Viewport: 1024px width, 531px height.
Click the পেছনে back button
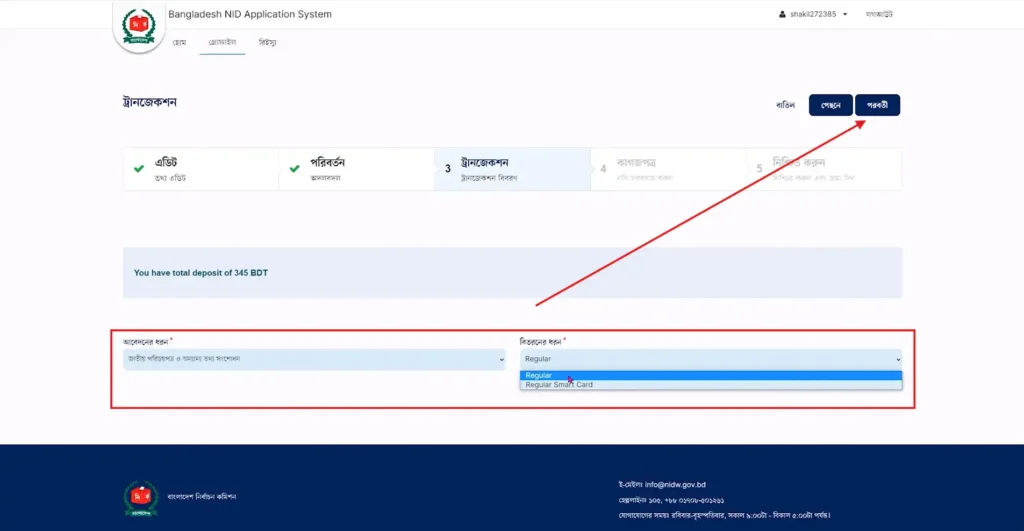pyautogui.click(x=830, y=105)
